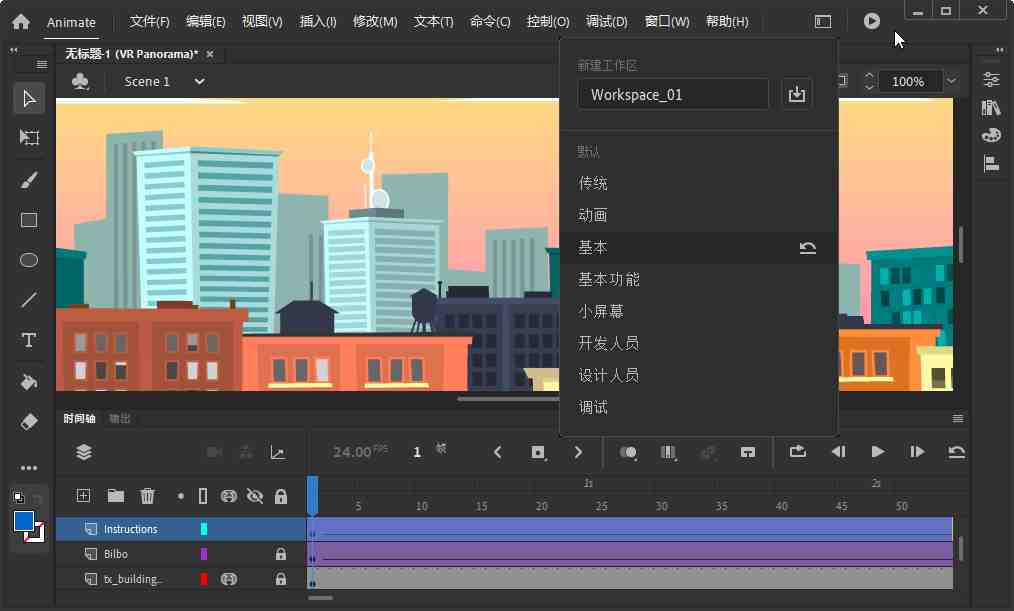
Task: Create a new layer in the timeline
Action: click(x=83, y=495)
